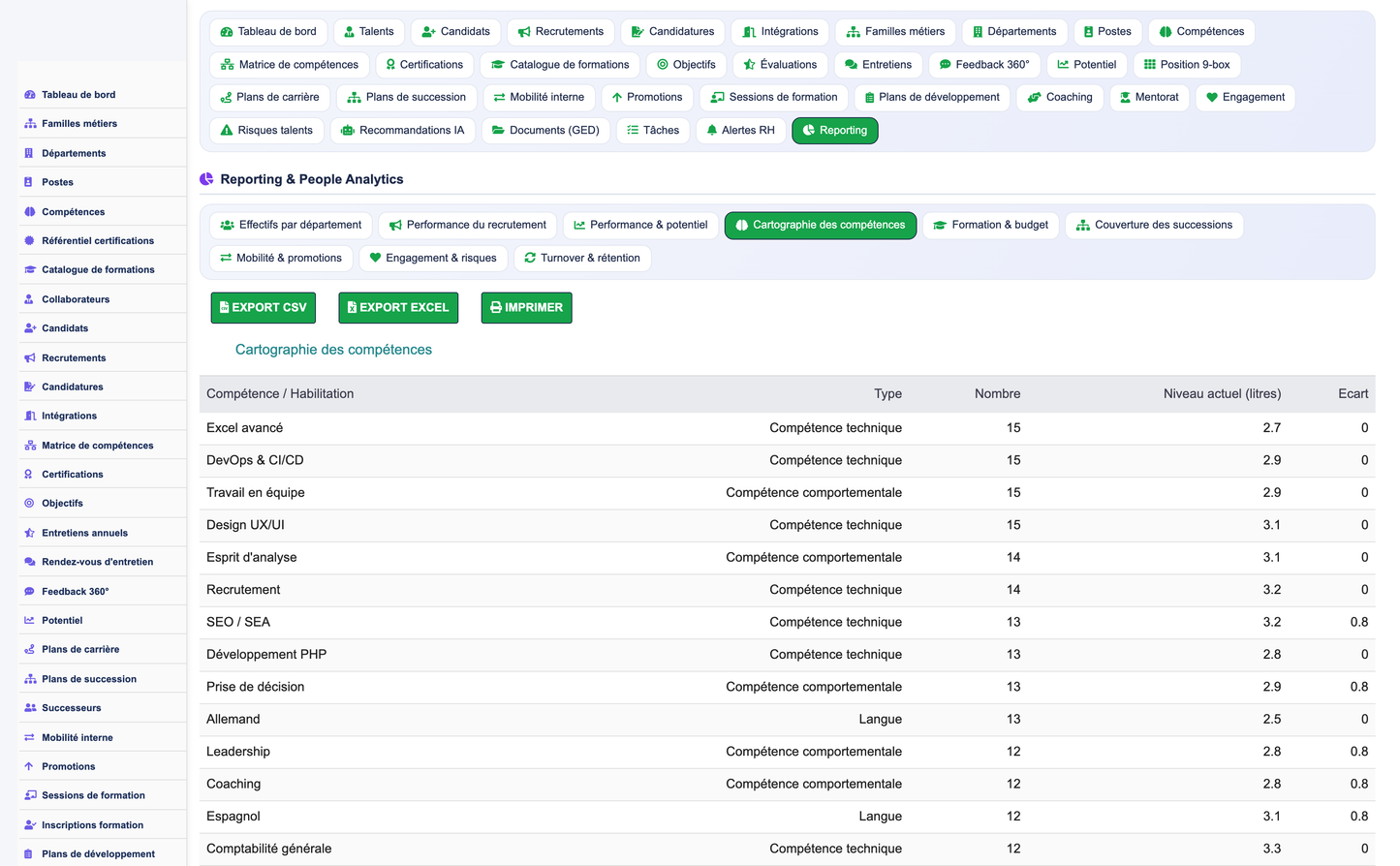
Task: Switch to the Évaluations top tab
Action: point(780,65)
